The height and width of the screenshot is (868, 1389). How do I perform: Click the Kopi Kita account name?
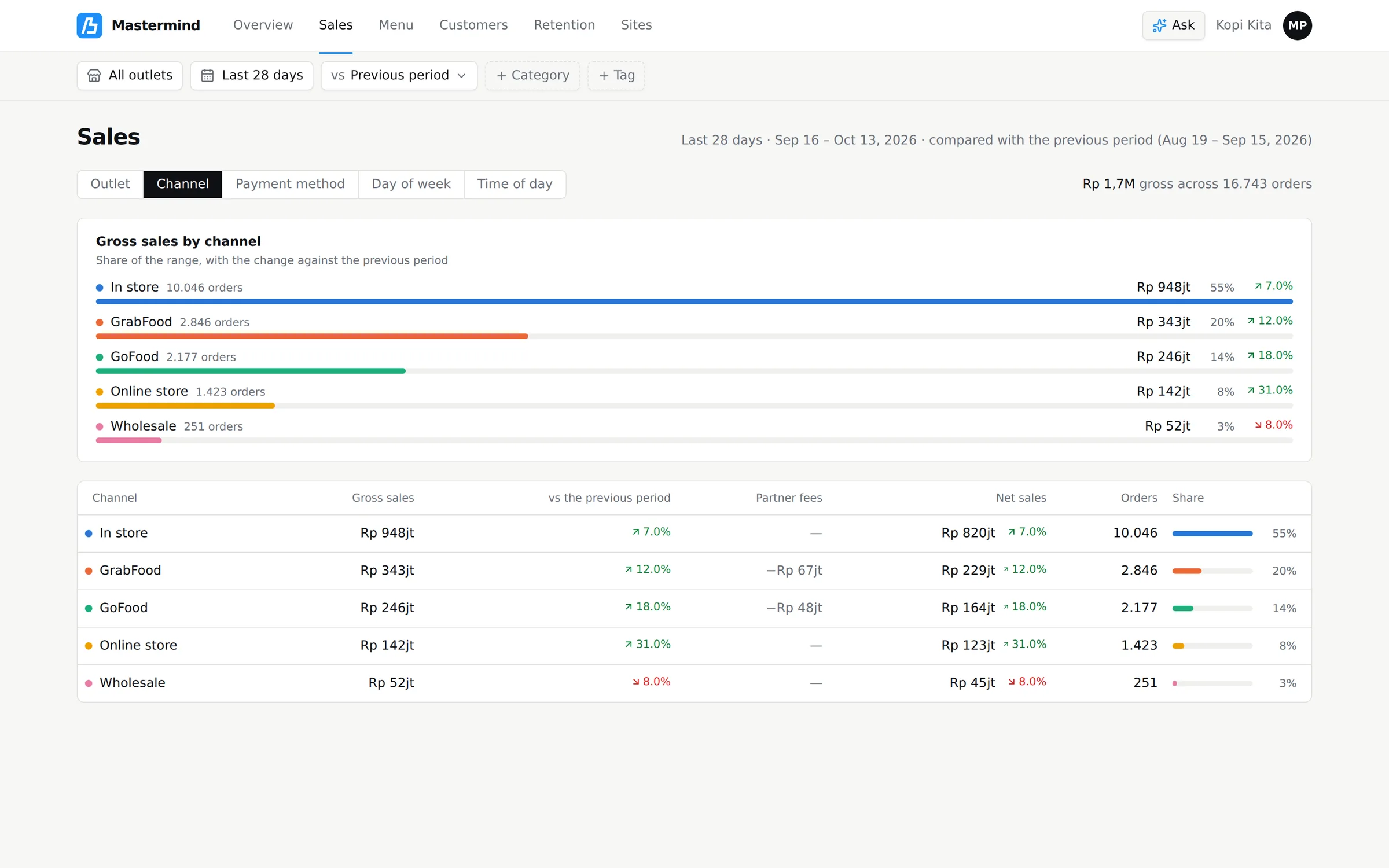click(x=1243, y=25)
